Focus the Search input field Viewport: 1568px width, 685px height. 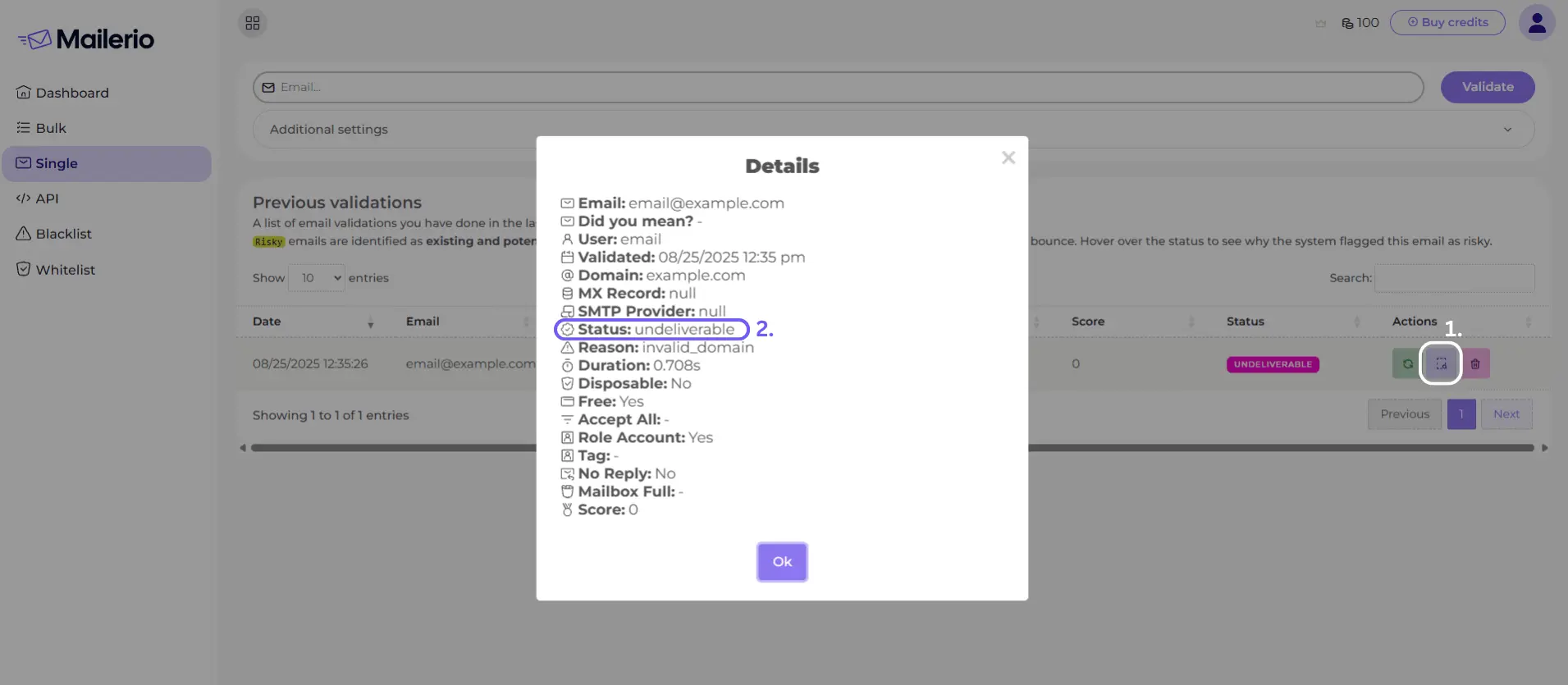(1455, 278)
